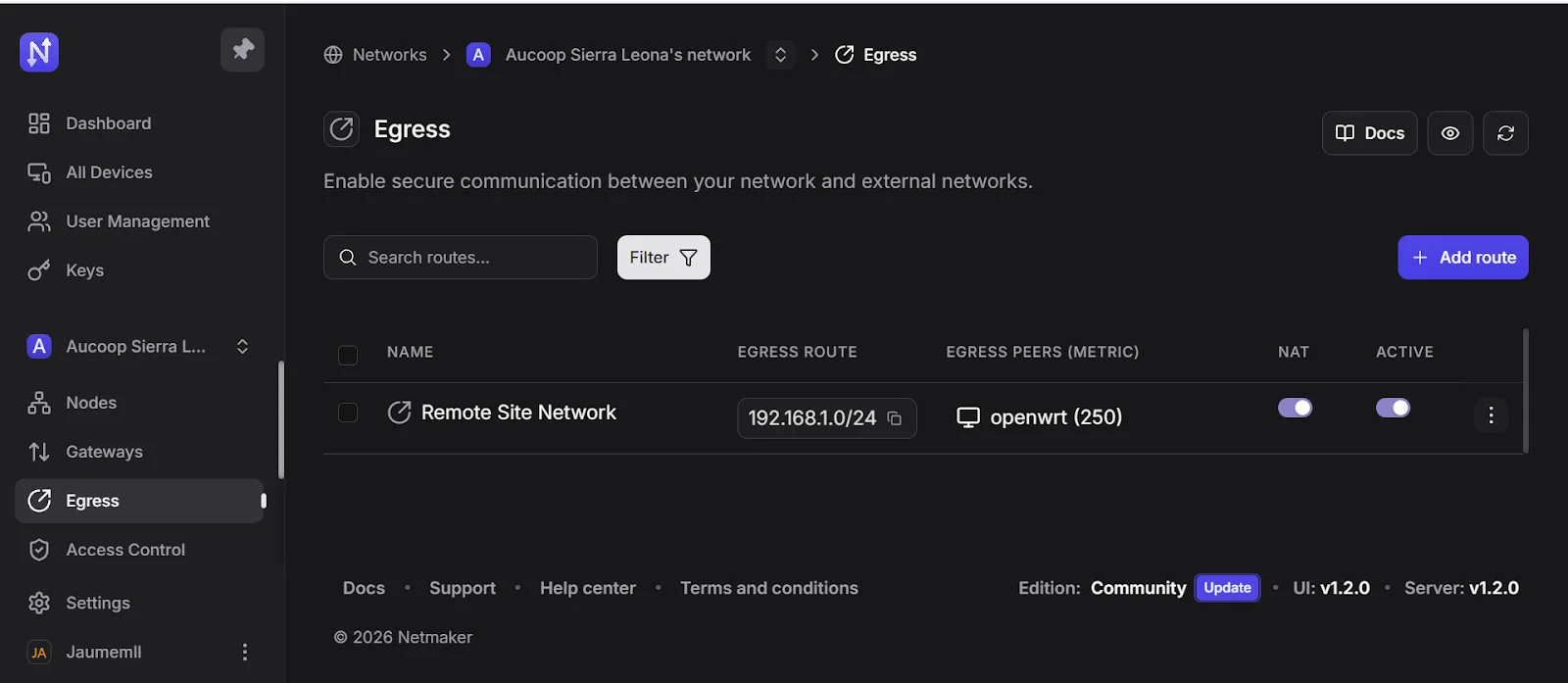Expand the Aucoop Sierra L... network switcher
1568x683 pixels.
tap(242, 346)
